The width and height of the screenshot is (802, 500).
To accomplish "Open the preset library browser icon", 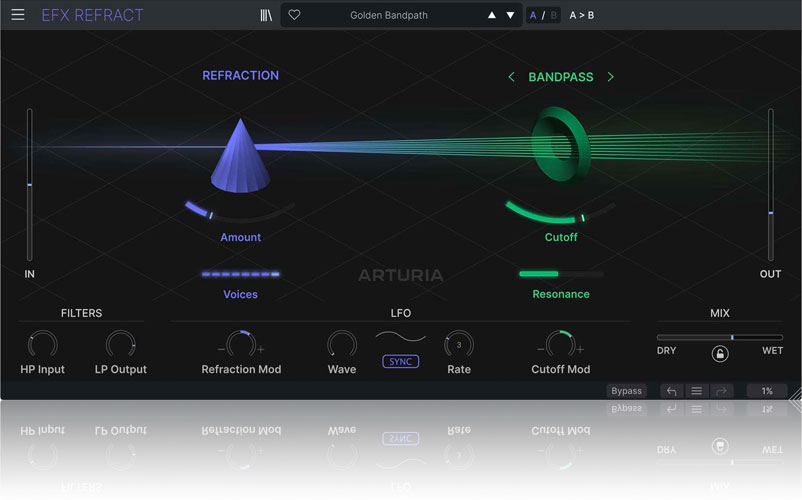I will [266, 15].
